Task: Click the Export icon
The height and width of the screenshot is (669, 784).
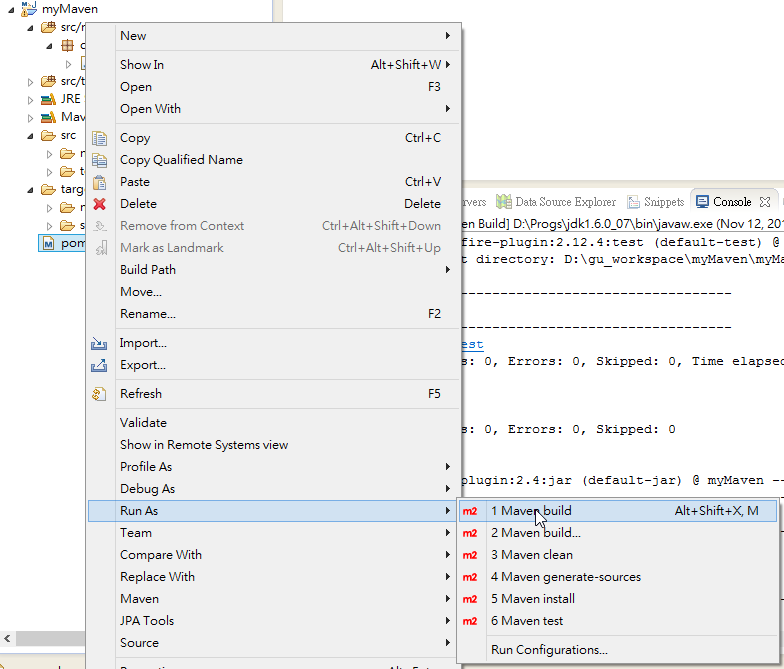Action: pyautogui.click(x=99, y=365)
